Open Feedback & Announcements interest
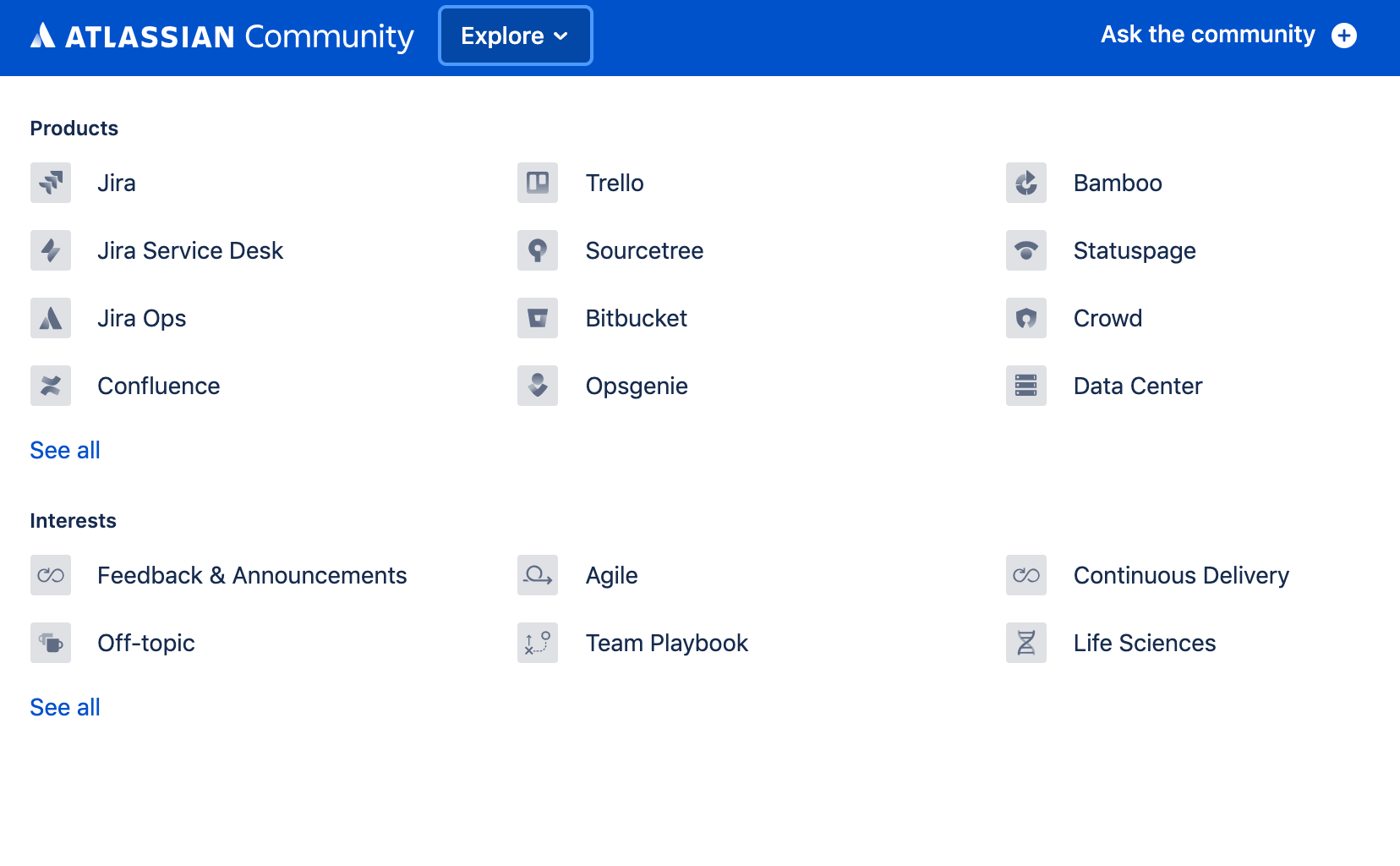The image size is (1400, 866). 251,575
